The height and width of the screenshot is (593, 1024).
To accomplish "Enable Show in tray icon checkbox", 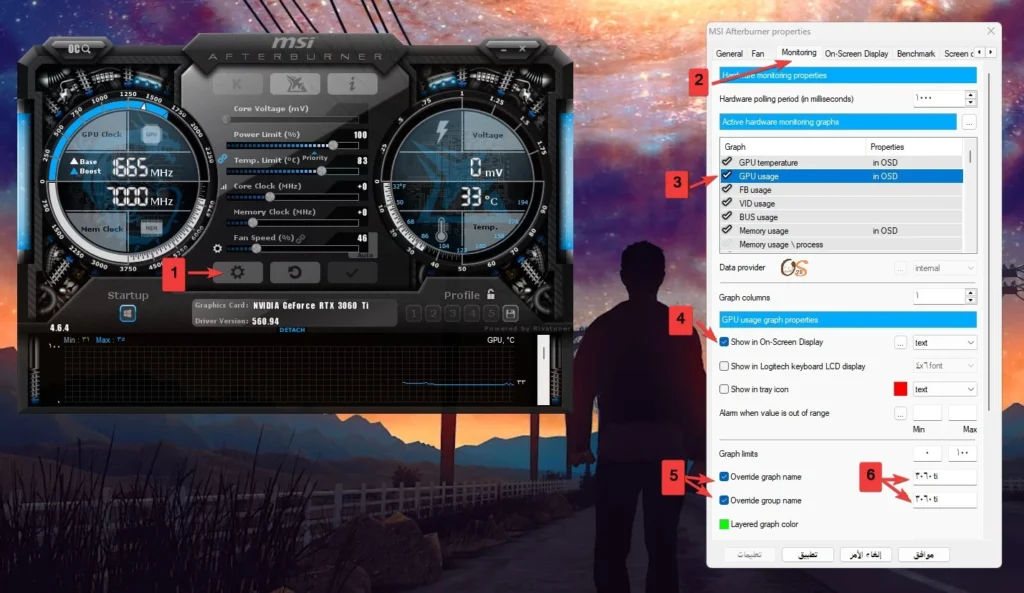I will tap(724, 390).
